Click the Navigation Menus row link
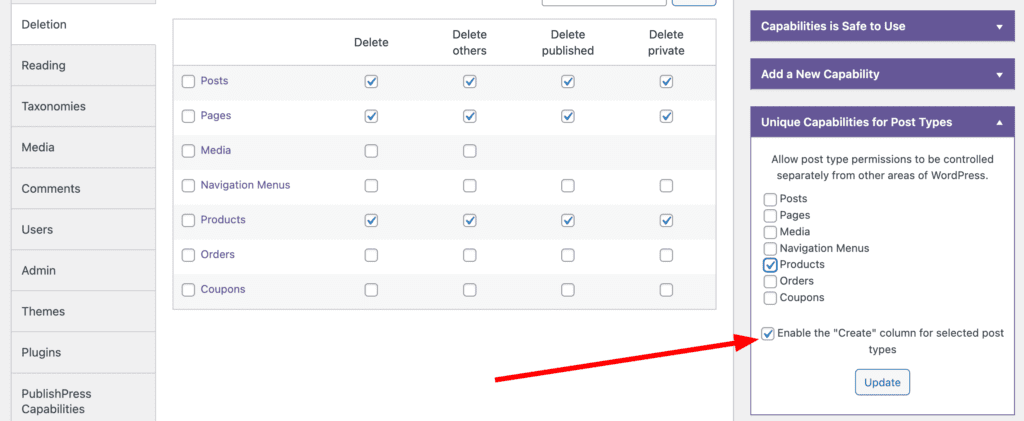 click(245, 185)
